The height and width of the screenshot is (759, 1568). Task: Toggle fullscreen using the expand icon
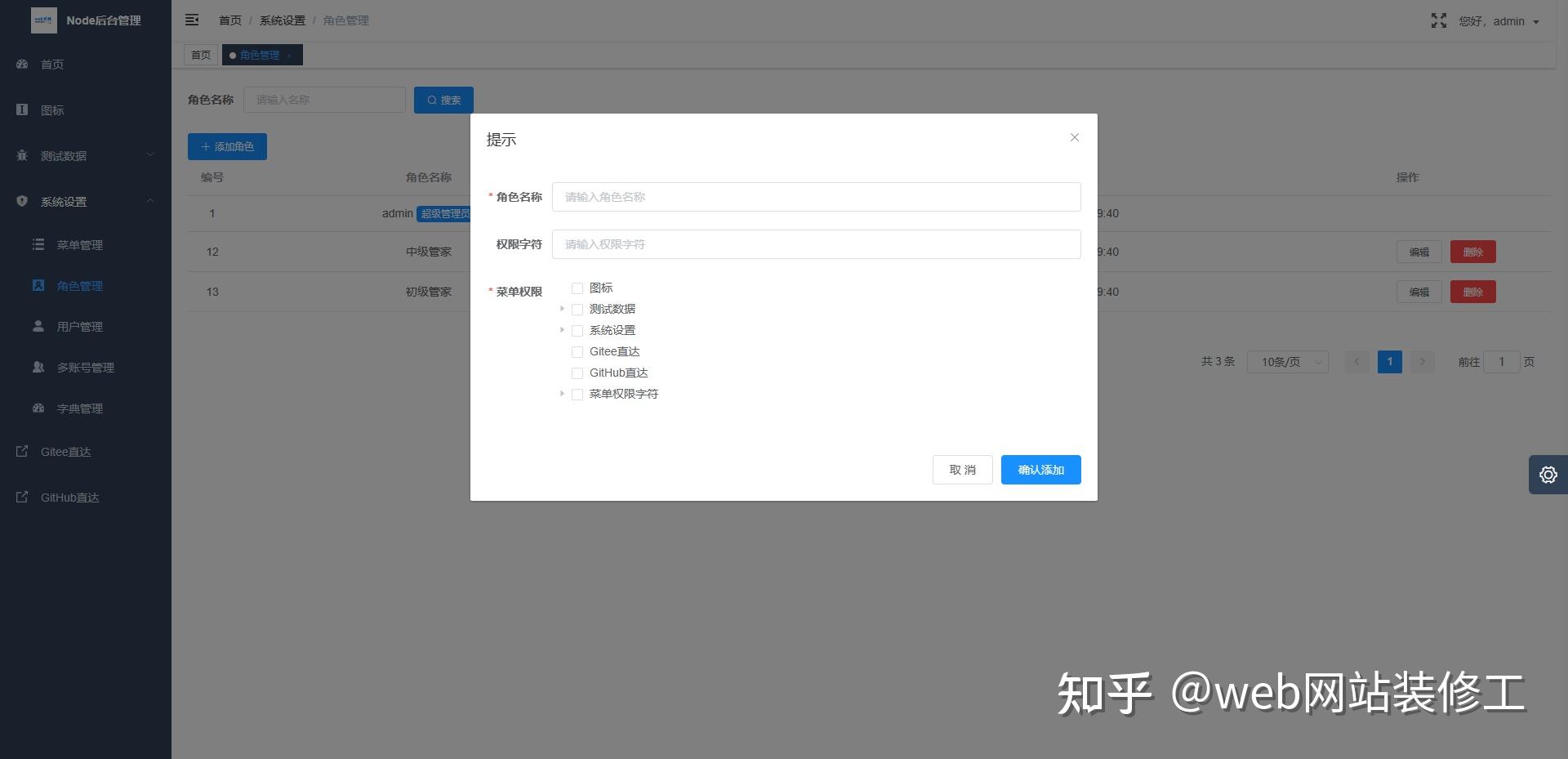coord(1438,21)
